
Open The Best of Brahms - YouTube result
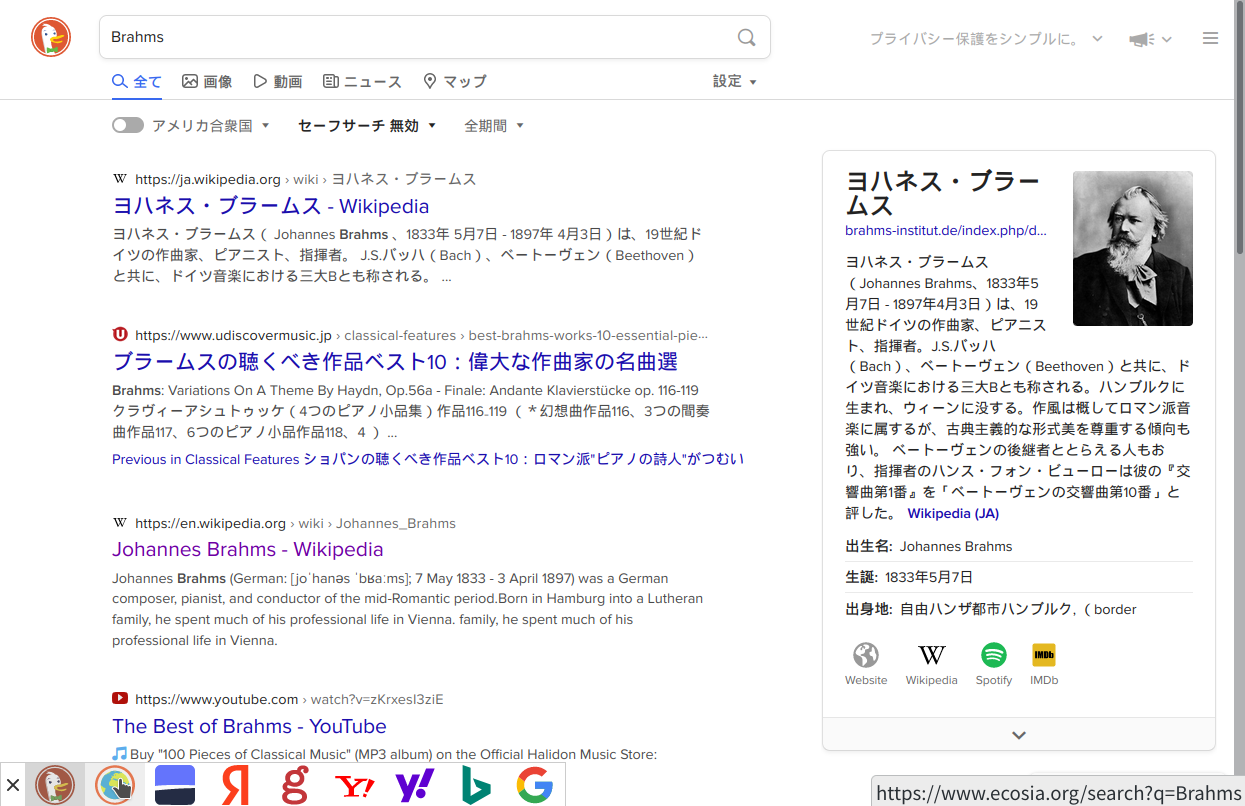click(249, 726)
